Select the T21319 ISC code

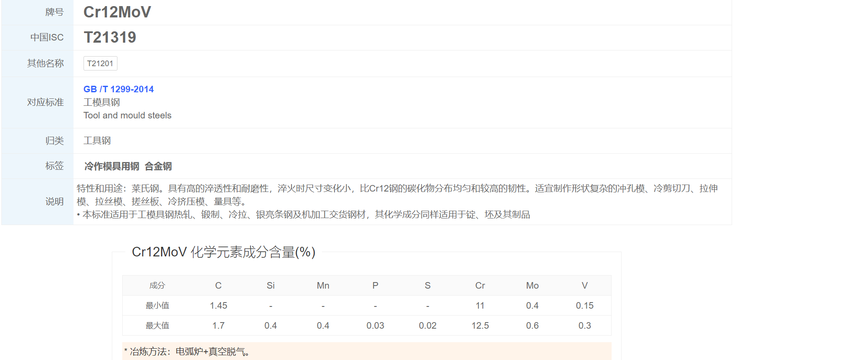pos(110,37)
